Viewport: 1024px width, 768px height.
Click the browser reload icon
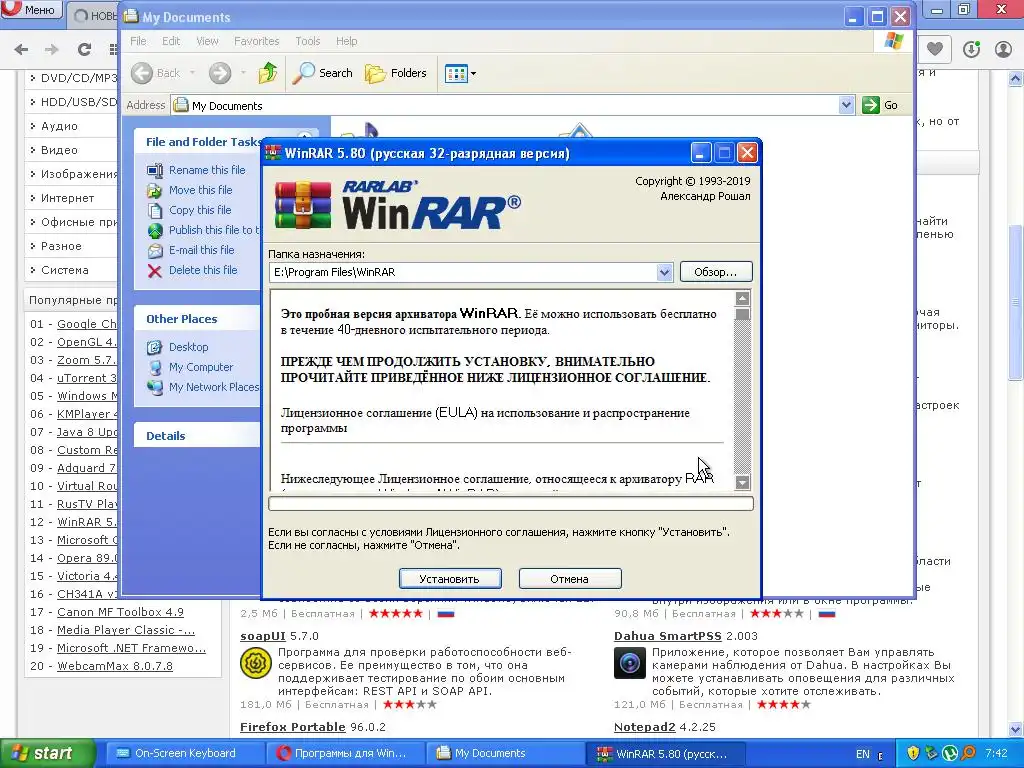[84, 49]
